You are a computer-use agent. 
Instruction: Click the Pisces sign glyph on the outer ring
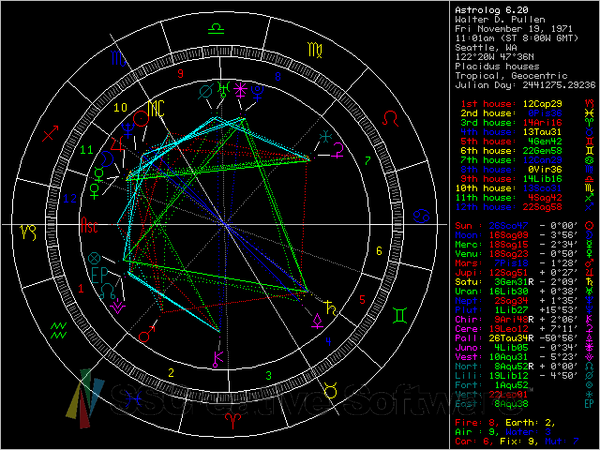(x=134, y=399)
